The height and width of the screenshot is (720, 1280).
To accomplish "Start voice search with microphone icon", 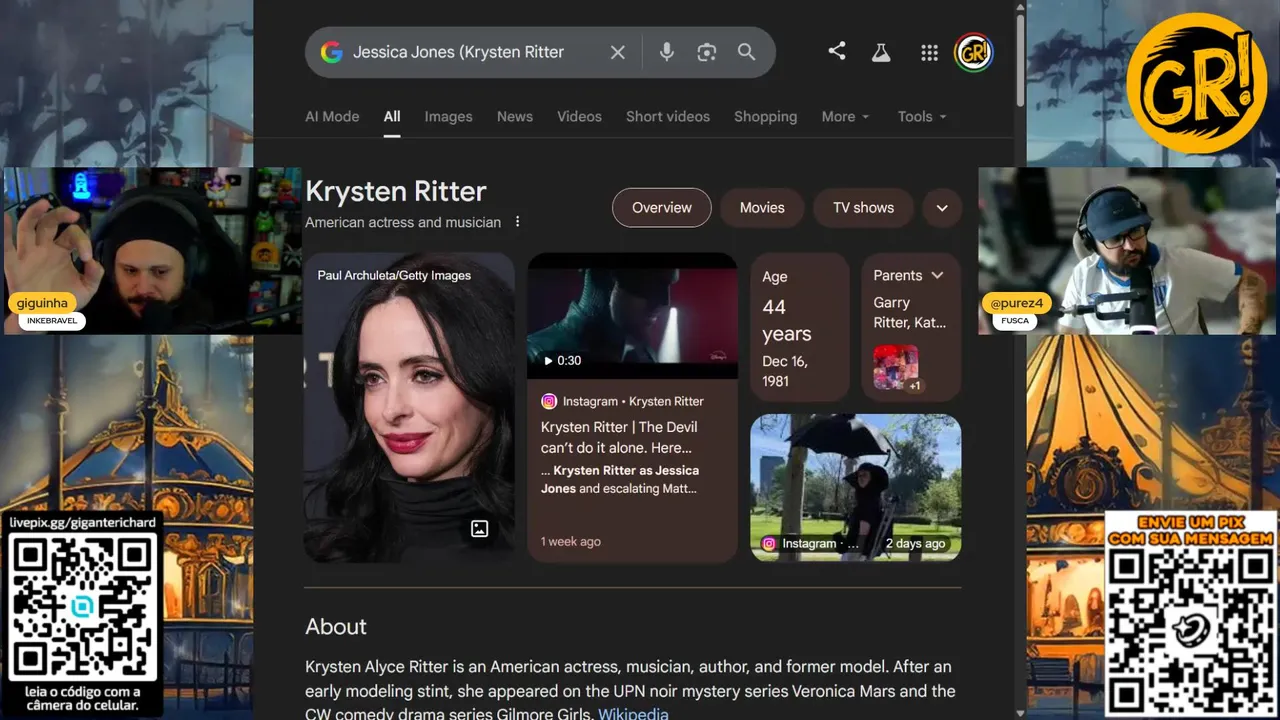I will tap(667, 52).
